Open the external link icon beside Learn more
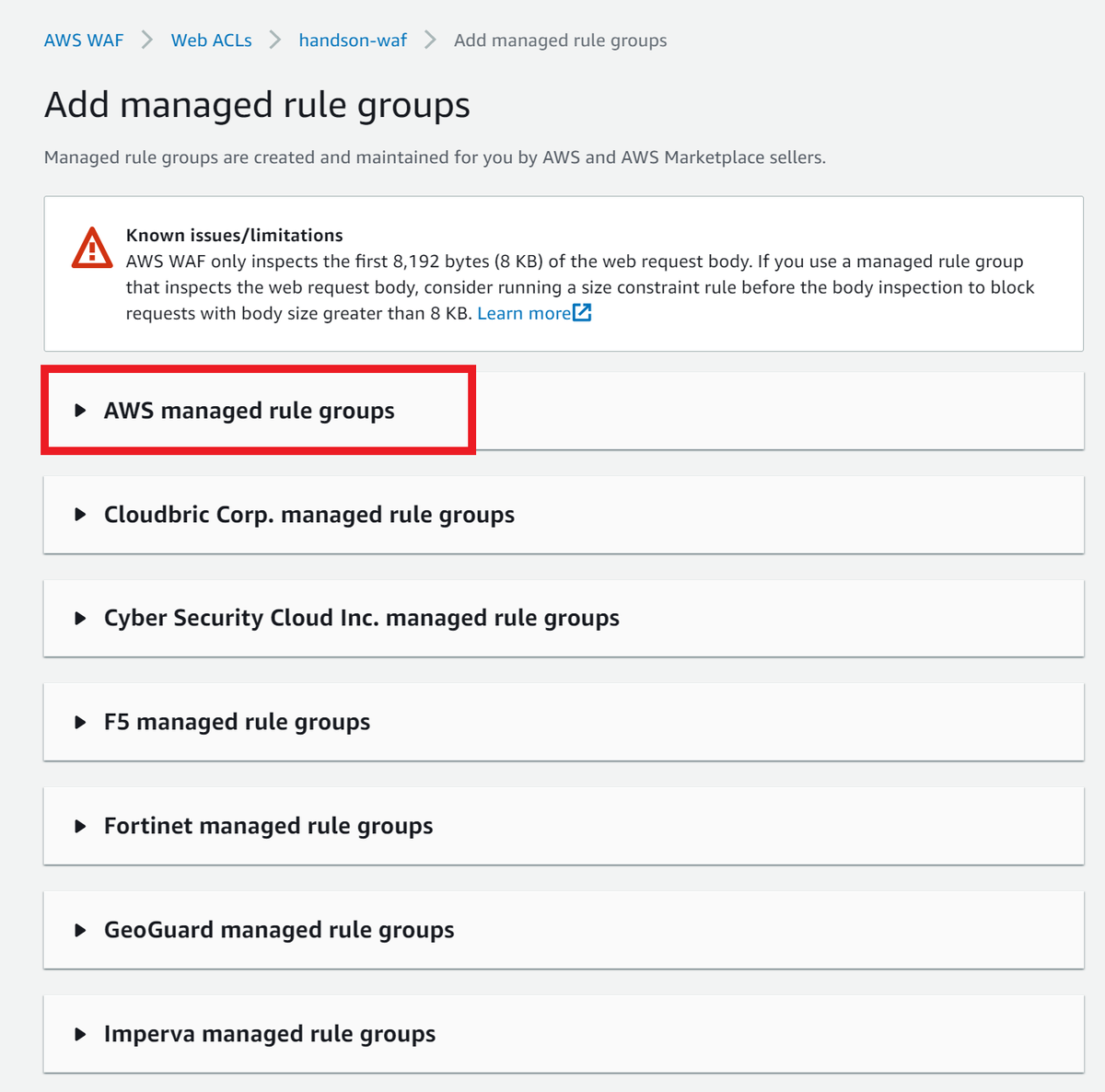The image size is (1105, 1092). point(582,312)
